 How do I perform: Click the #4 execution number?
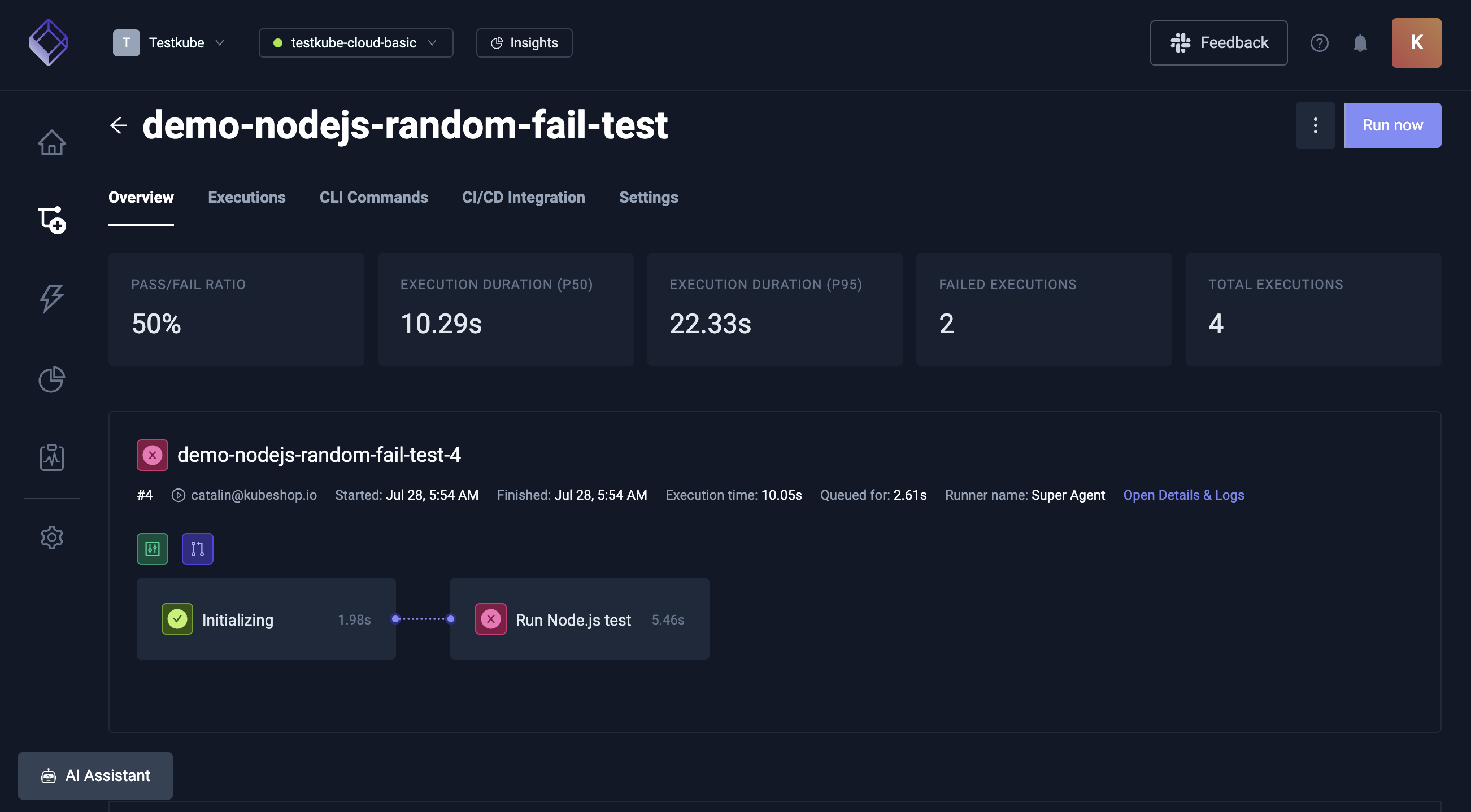145,495
